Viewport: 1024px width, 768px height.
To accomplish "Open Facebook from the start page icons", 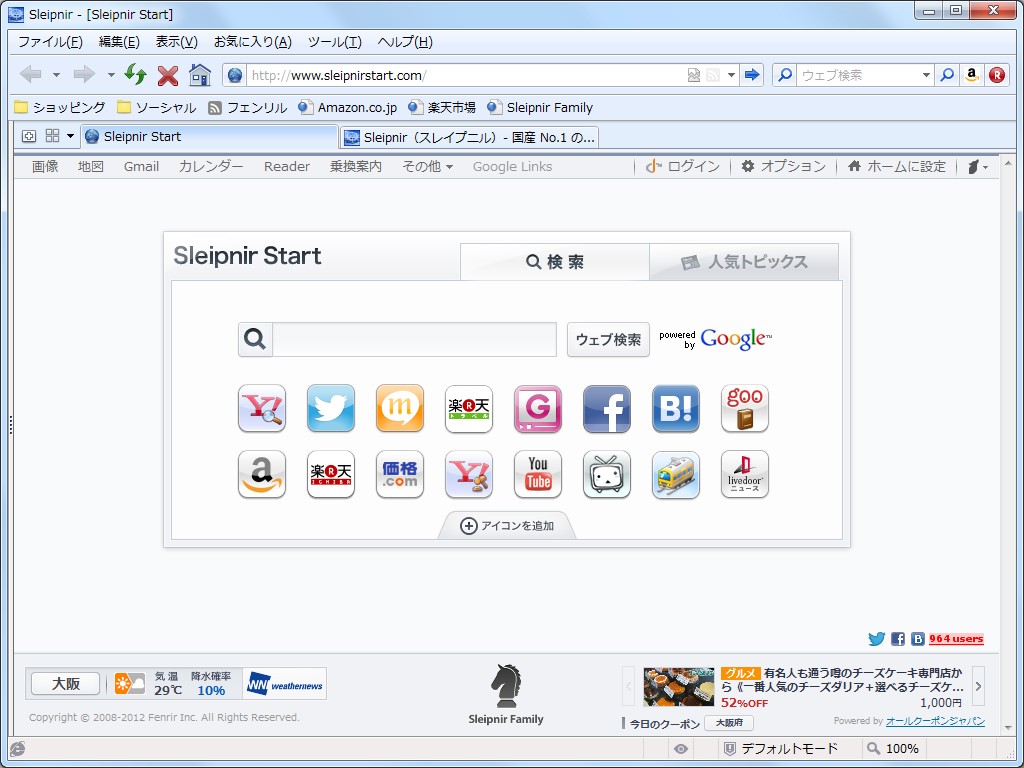I will [607, 408].
